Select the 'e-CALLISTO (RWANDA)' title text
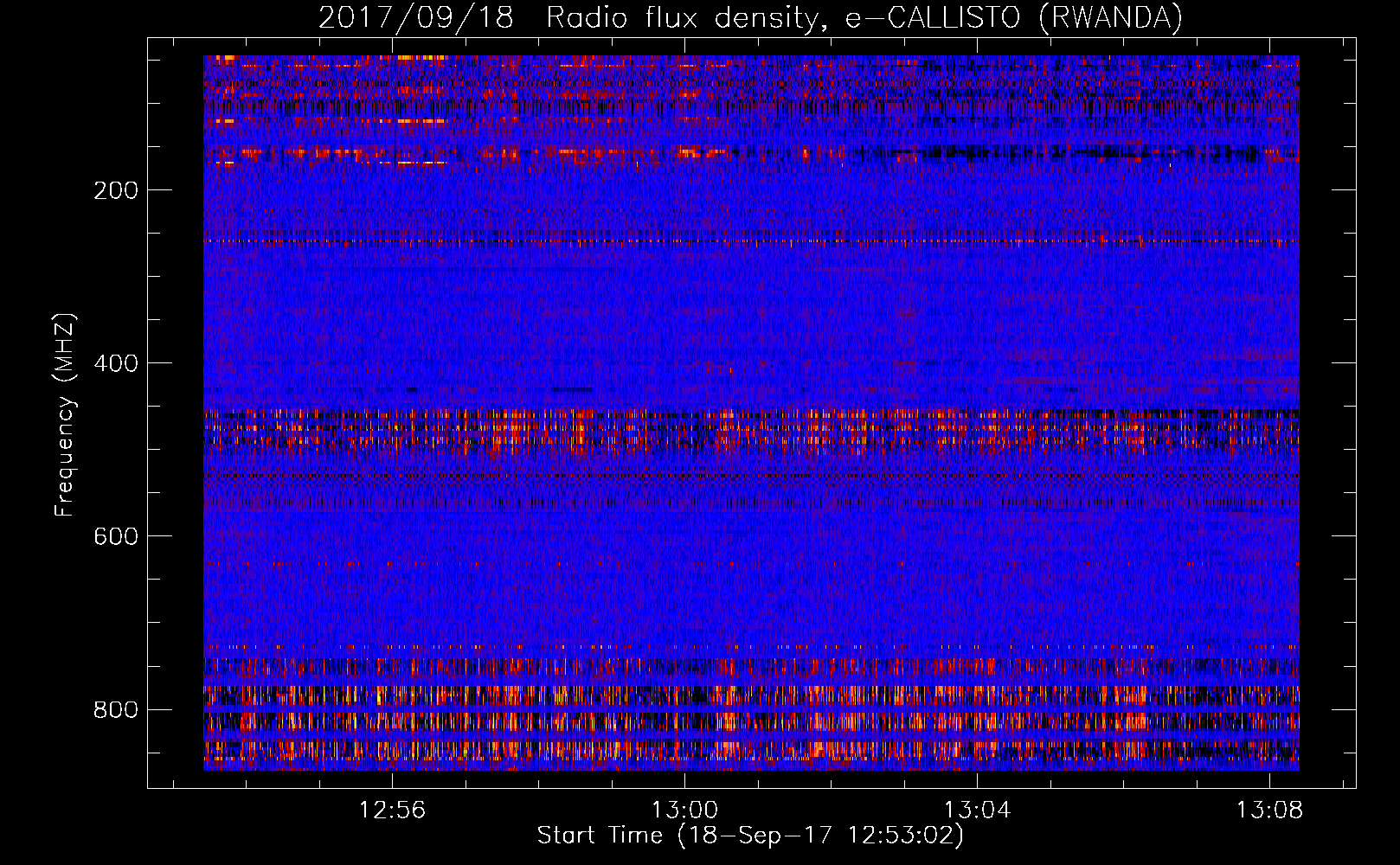Viewport: 1400px width, 865px height. pos(1014,18)
